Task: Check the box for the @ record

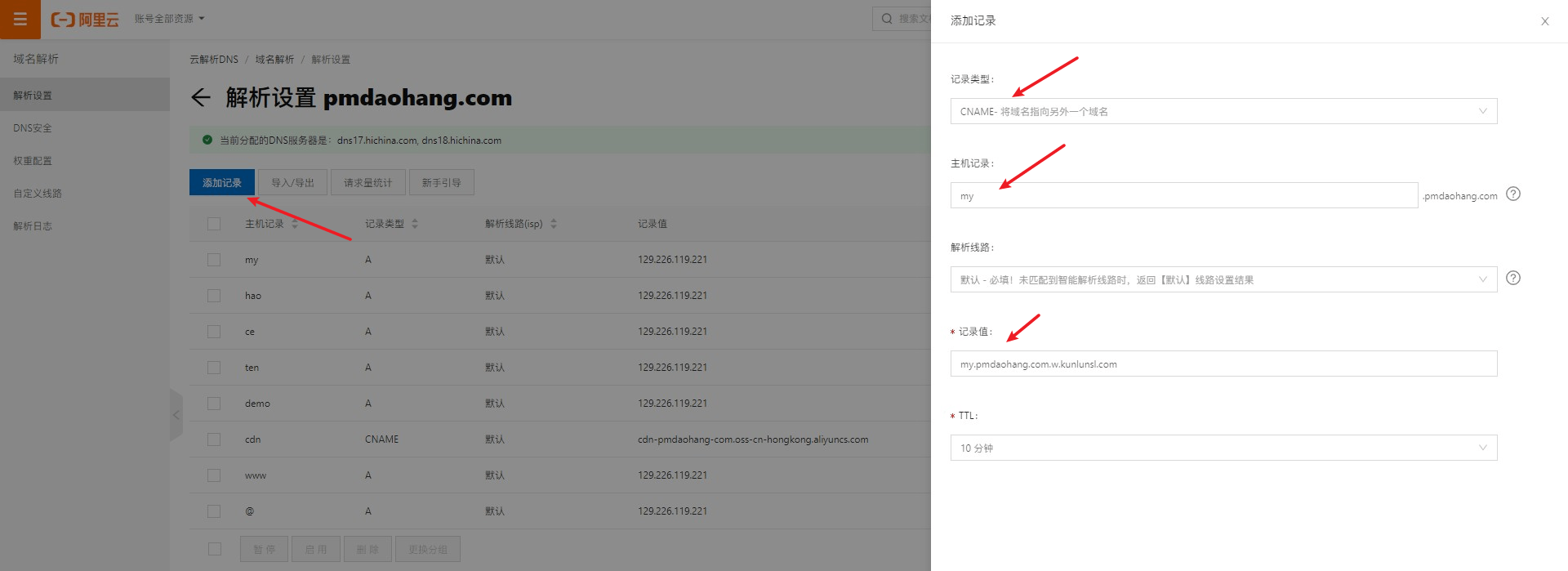Action: pyautogui.click(x=214, y=511)
